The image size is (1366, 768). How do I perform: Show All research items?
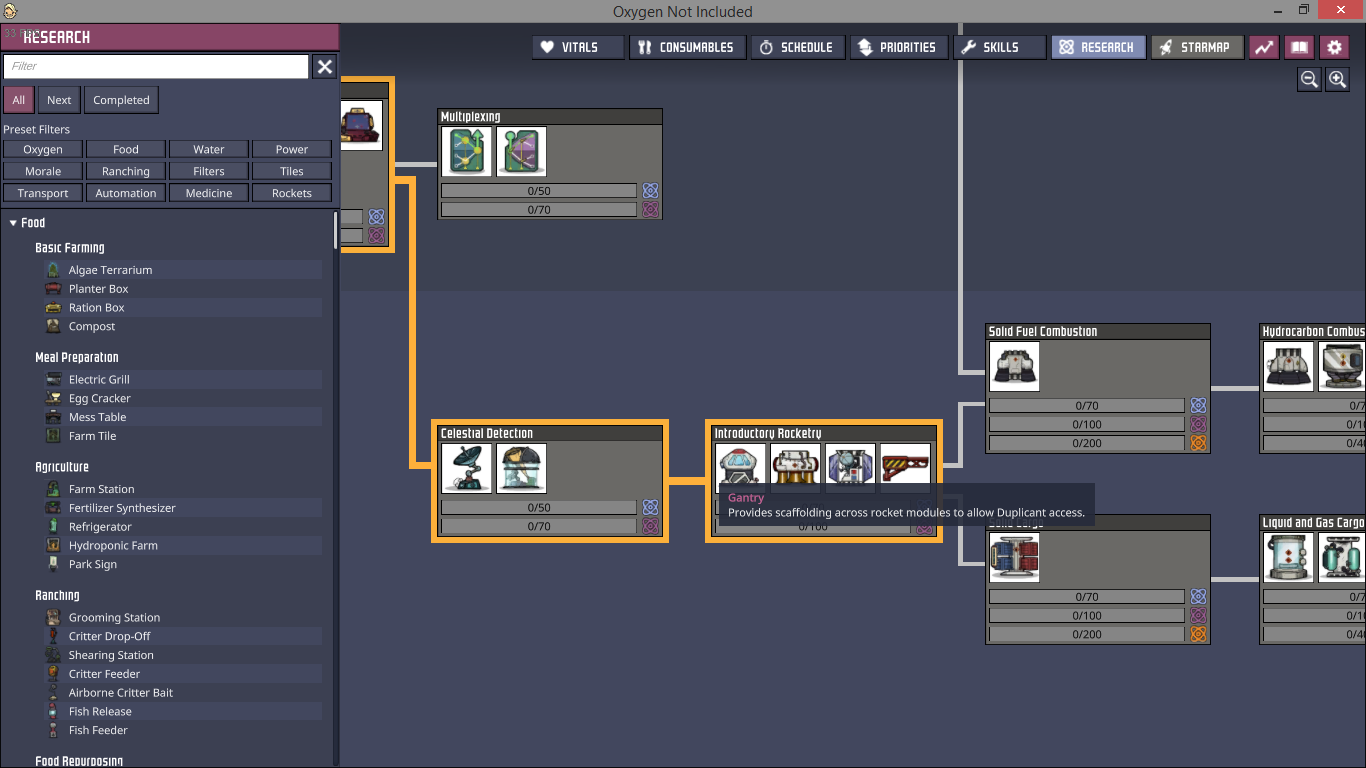[x=19, y=100]
